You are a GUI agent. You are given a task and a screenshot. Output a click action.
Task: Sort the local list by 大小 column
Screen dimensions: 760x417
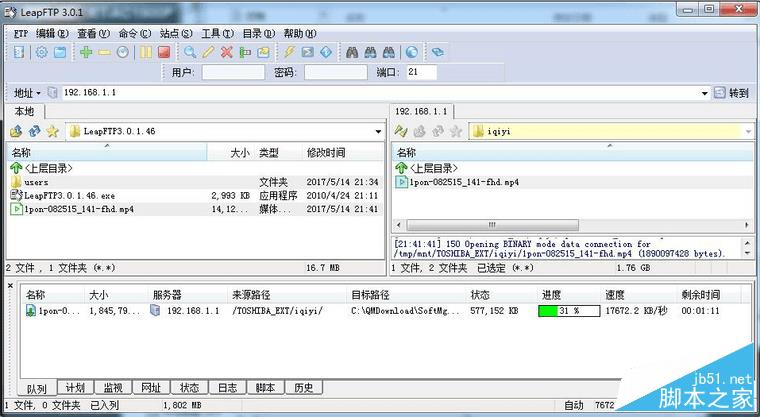click(x=230, y=153)
